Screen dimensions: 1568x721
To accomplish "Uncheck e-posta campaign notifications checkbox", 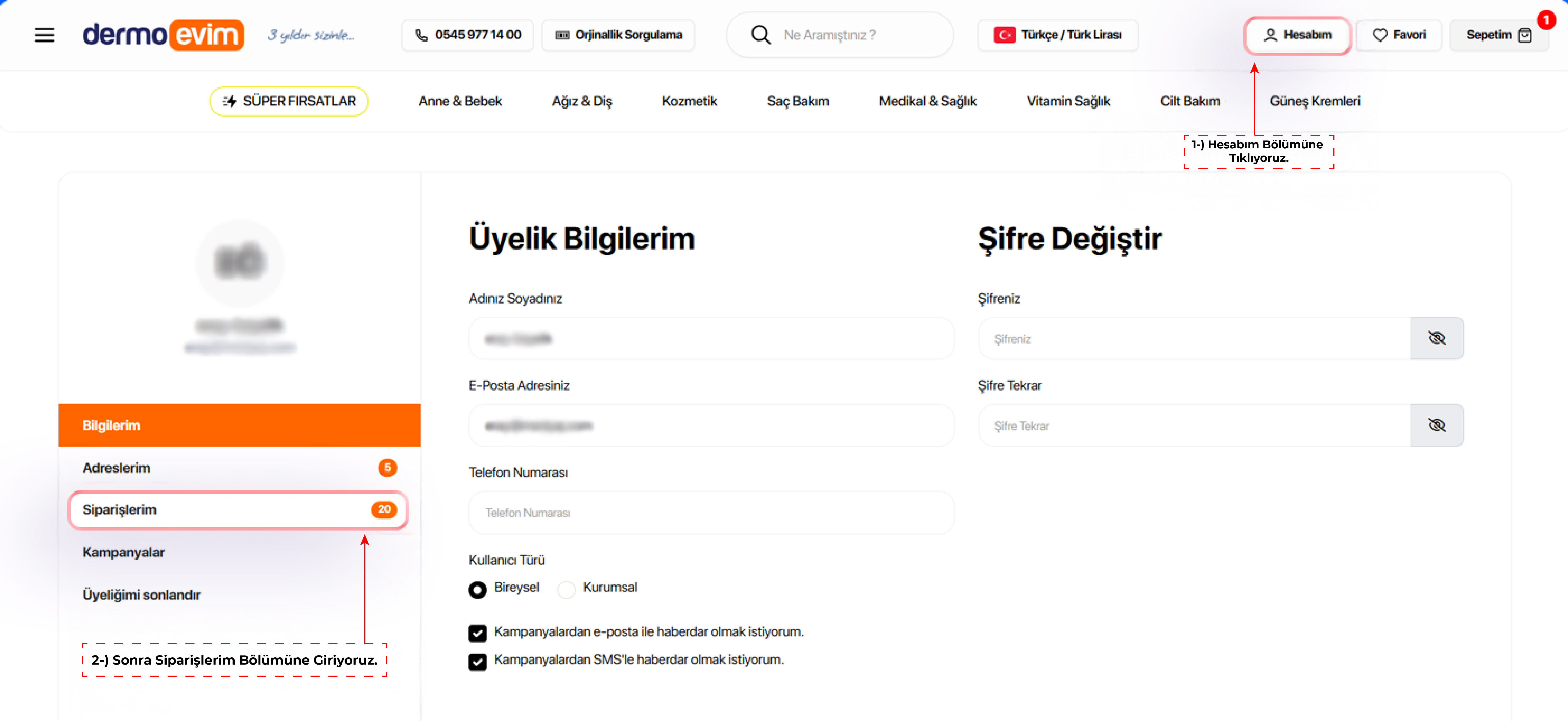I will pos(478,633).
